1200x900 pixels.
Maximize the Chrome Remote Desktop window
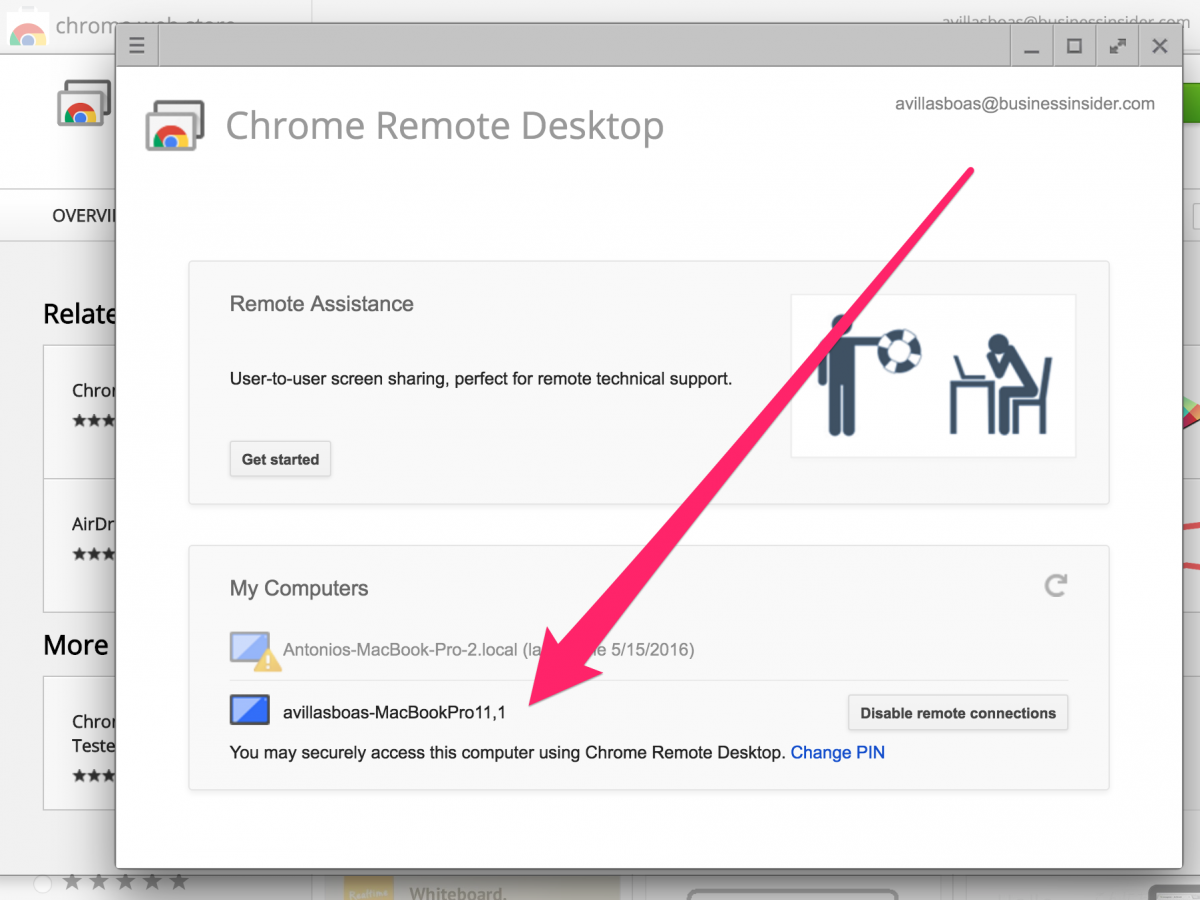1074,46
